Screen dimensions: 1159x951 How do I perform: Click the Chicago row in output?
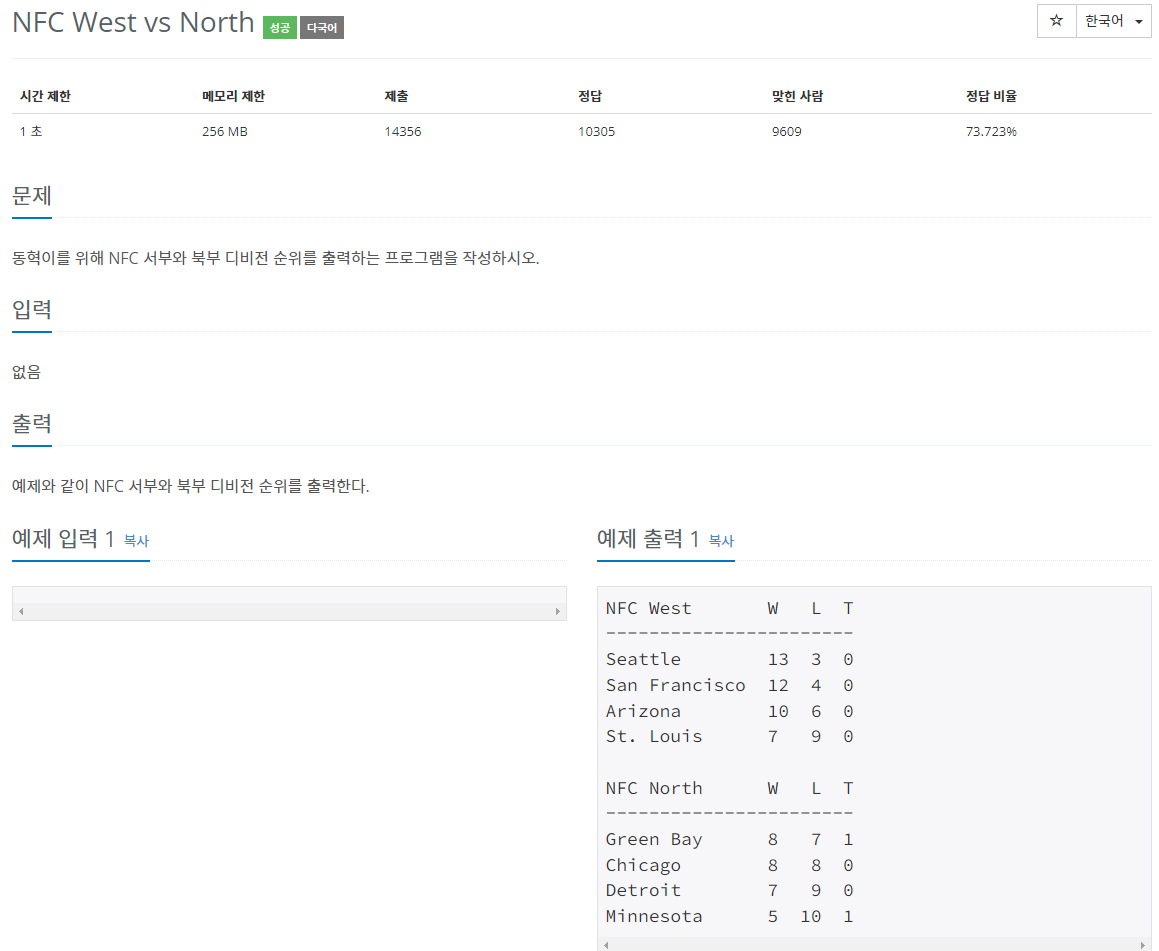pyautogui.click(x=730, y=865)
